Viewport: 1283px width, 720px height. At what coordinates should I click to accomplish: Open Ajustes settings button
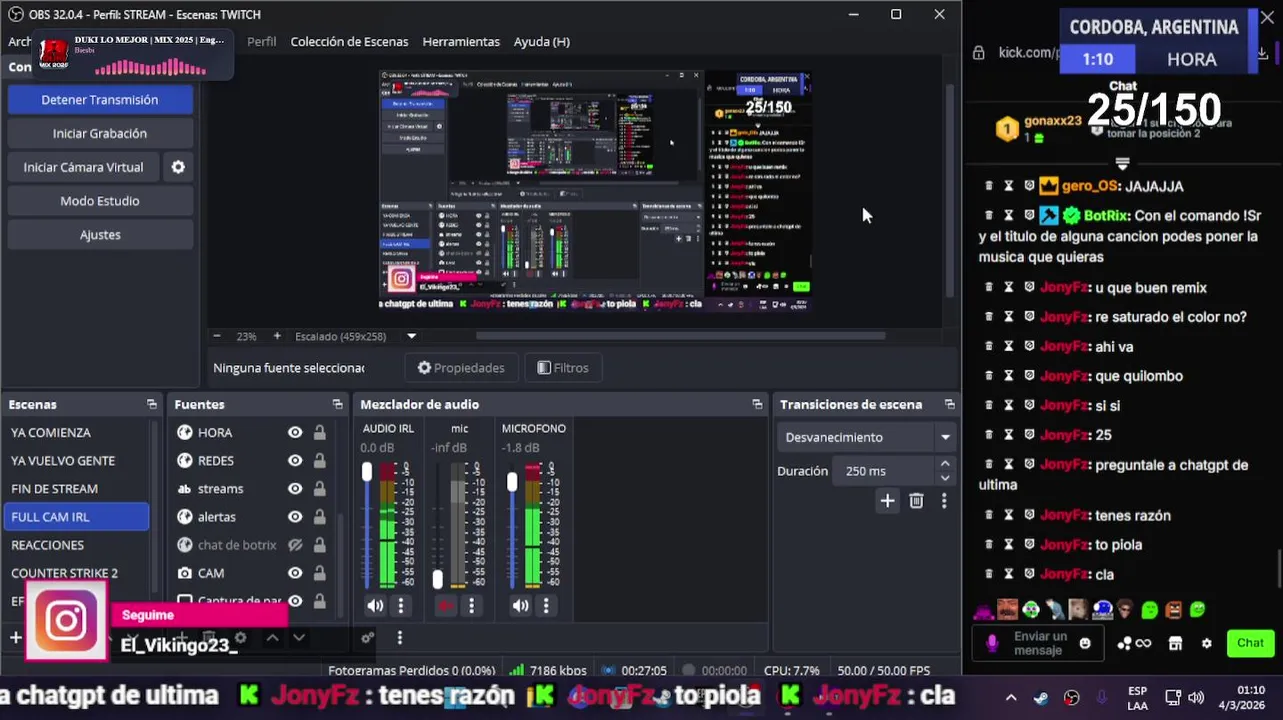[100, 235]
